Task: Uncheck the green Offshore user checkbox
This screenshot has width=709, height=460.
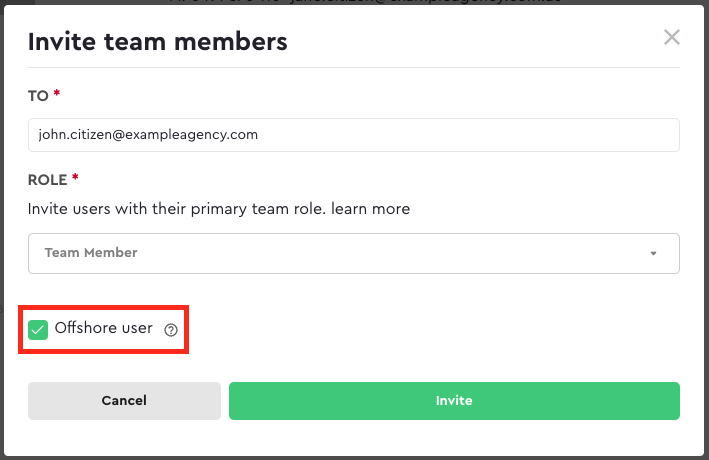Action: coord(38,330)
